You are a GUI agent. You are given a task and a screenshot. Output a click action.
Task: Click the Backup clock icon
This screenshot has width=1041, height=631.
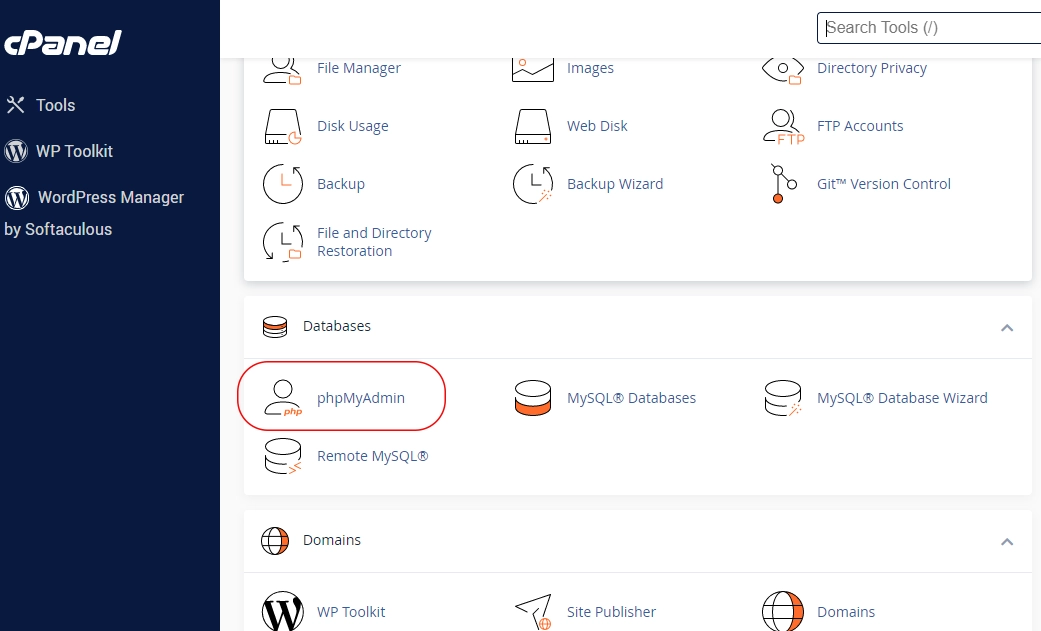283,184
